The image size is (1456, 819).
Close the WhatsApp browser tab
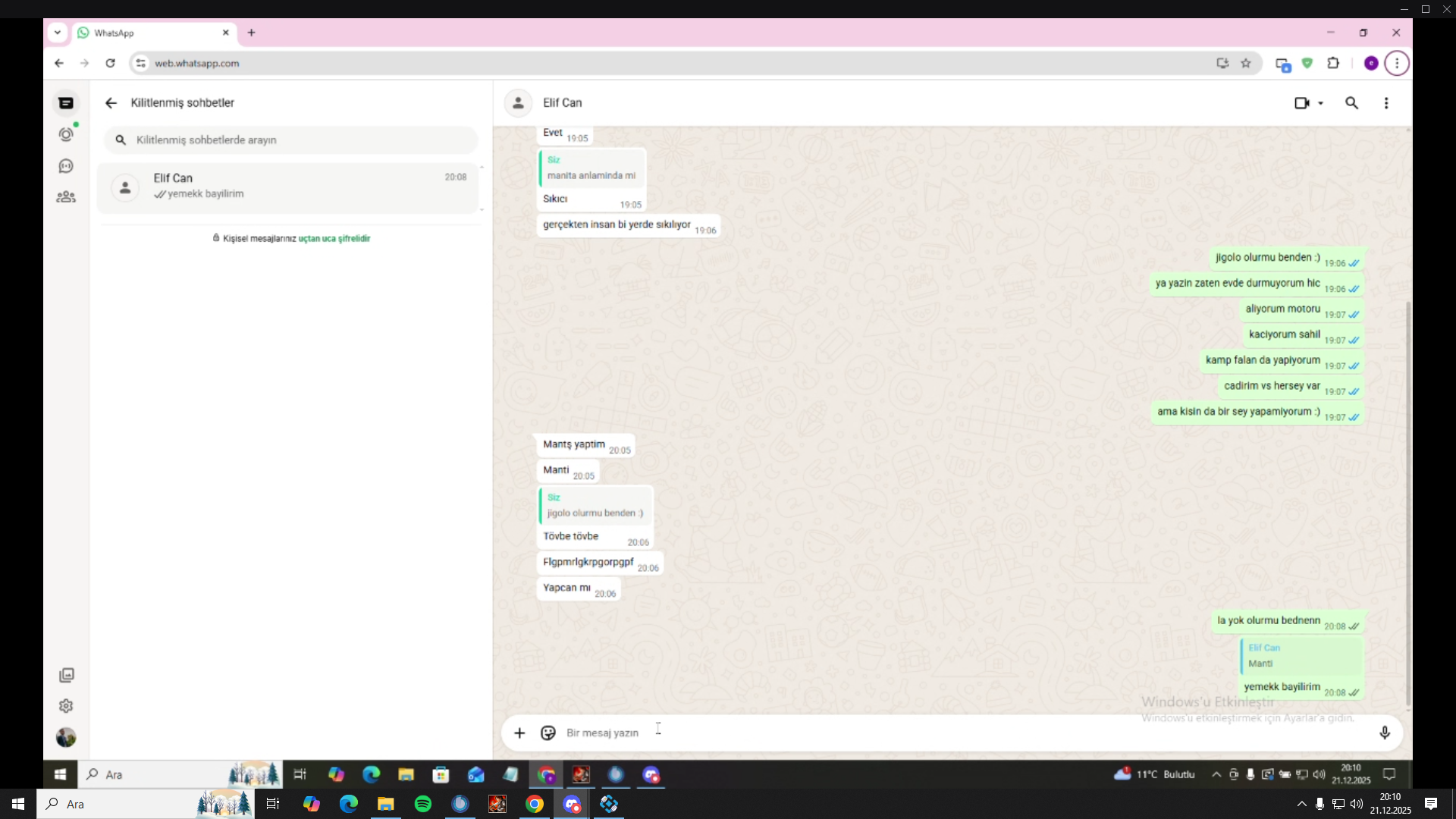tap(225, 33)
